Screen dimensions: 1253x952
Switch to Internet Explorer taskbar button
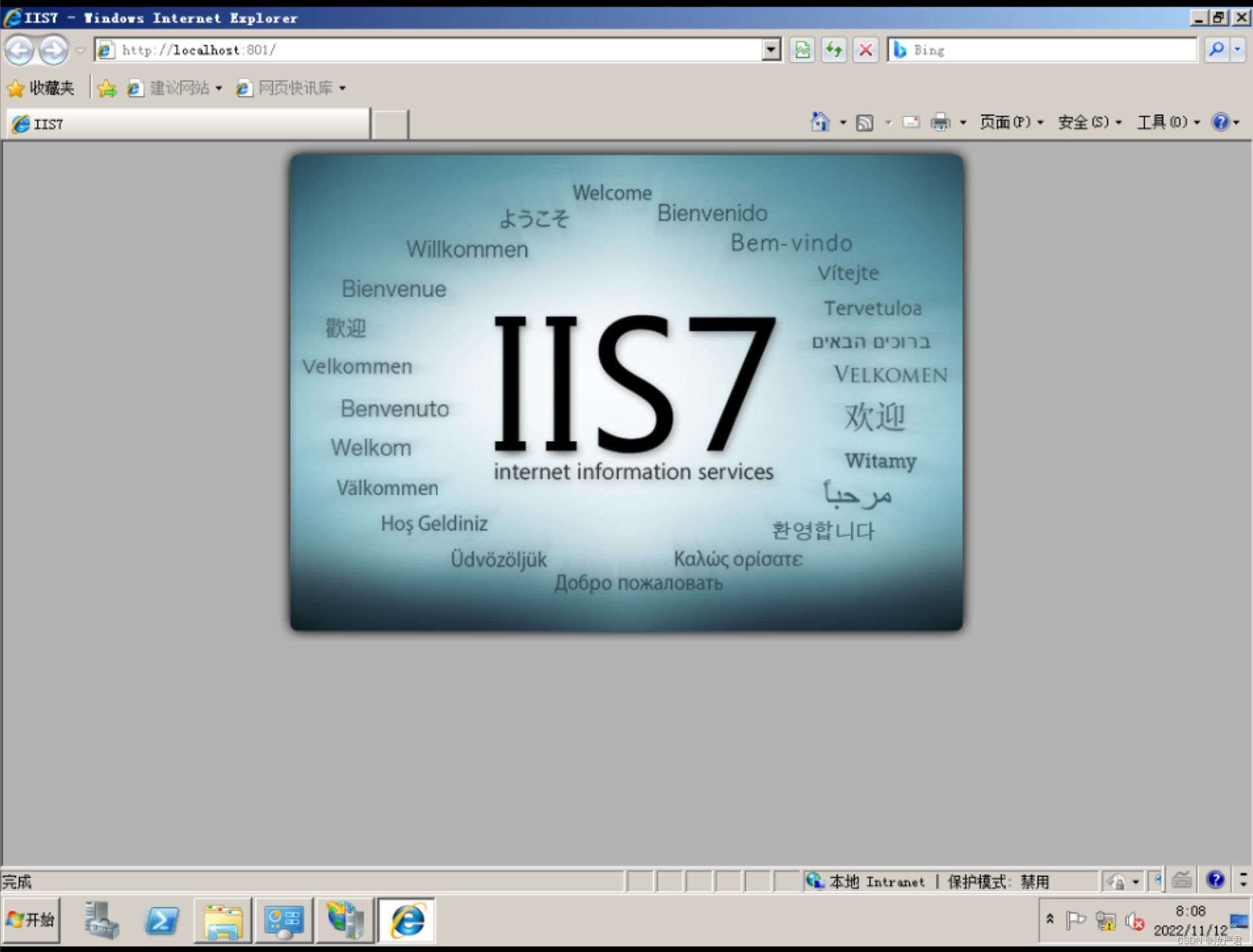tap(407, 921)
